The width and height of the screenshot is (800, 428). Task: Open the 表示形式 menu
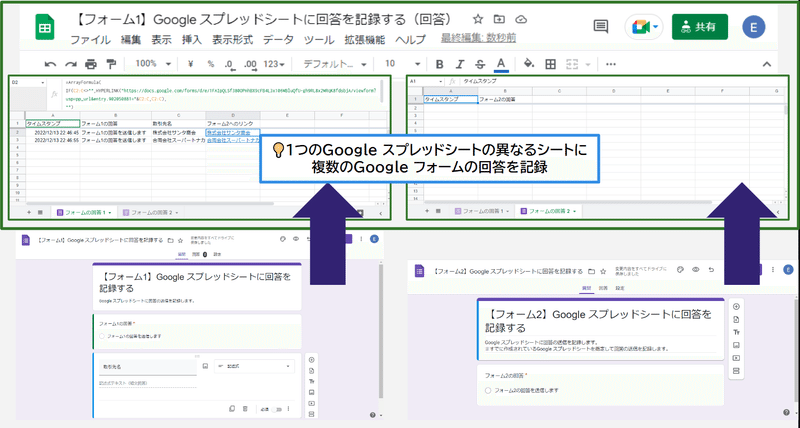(x=233, y=40)
